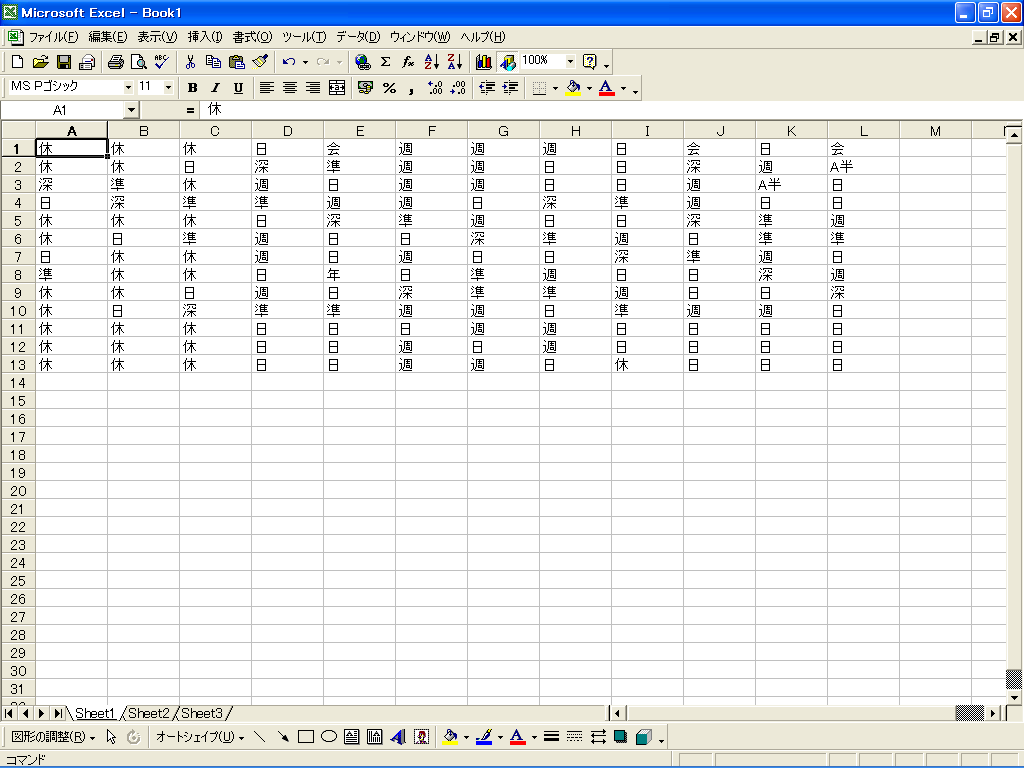1024x768 pixels.
Task: Toggle the Select Objects arrow tool
Action: click(111, 737)
